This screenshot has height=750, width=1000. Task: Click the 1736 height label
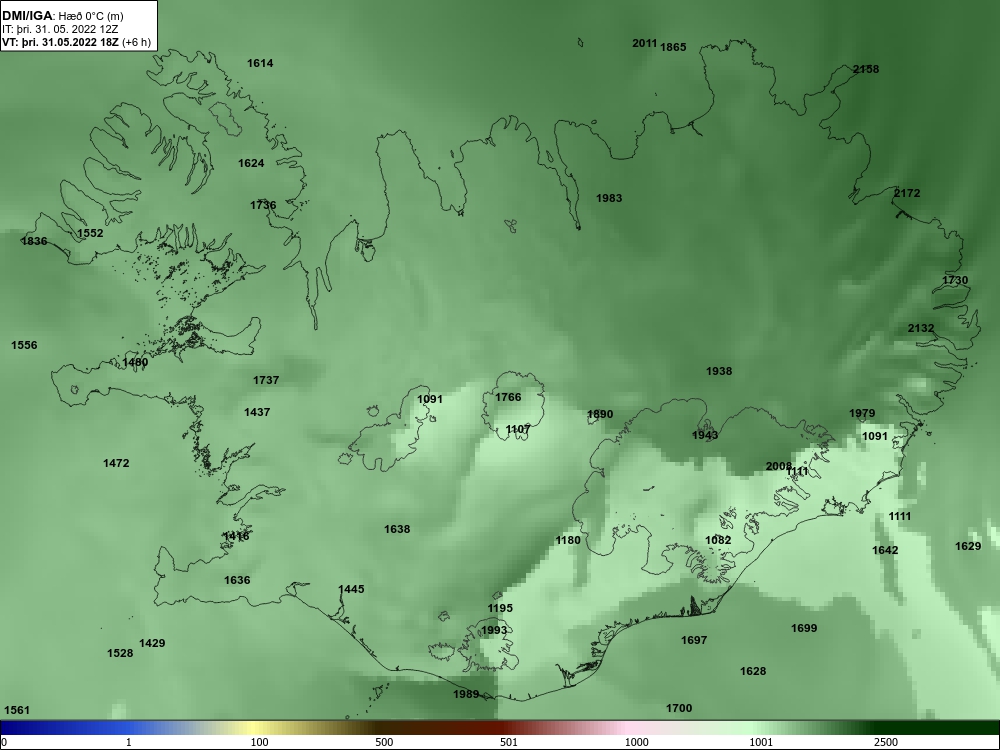tap(263, 205)
